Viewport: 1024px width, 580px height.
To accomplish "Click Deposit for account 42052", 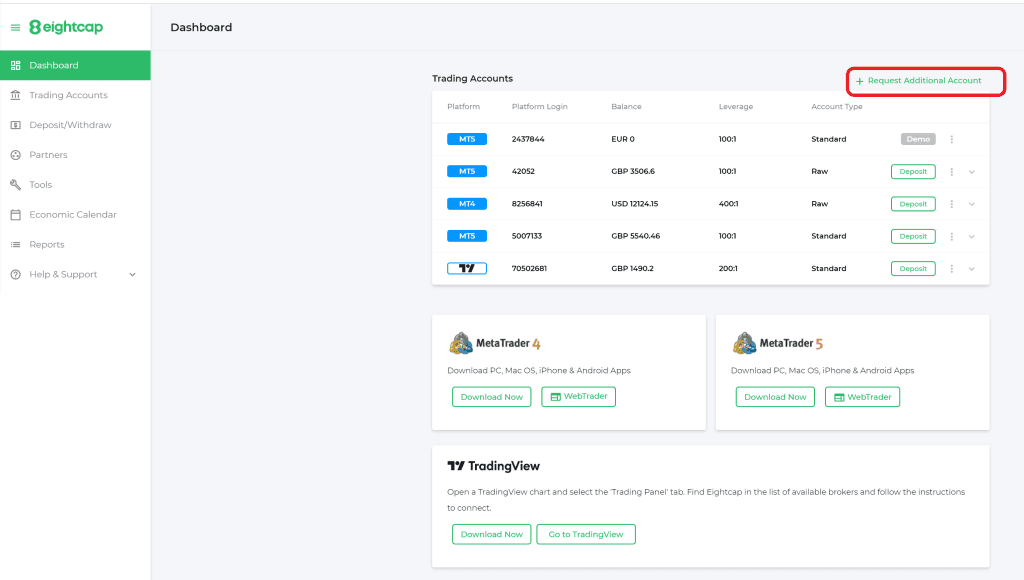I will 913,172.
